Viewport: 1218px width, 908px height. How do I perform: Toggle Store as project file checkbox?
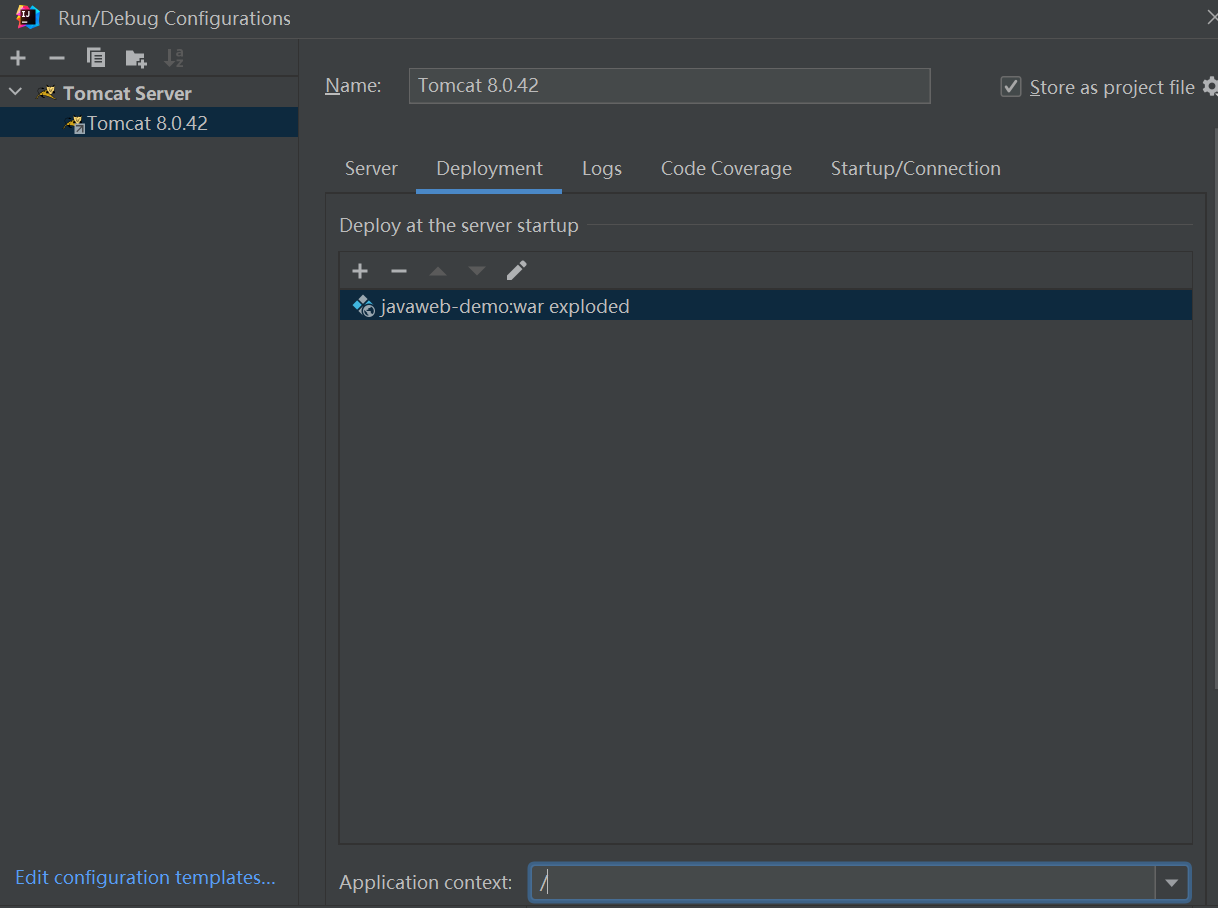coord(1011,87)
